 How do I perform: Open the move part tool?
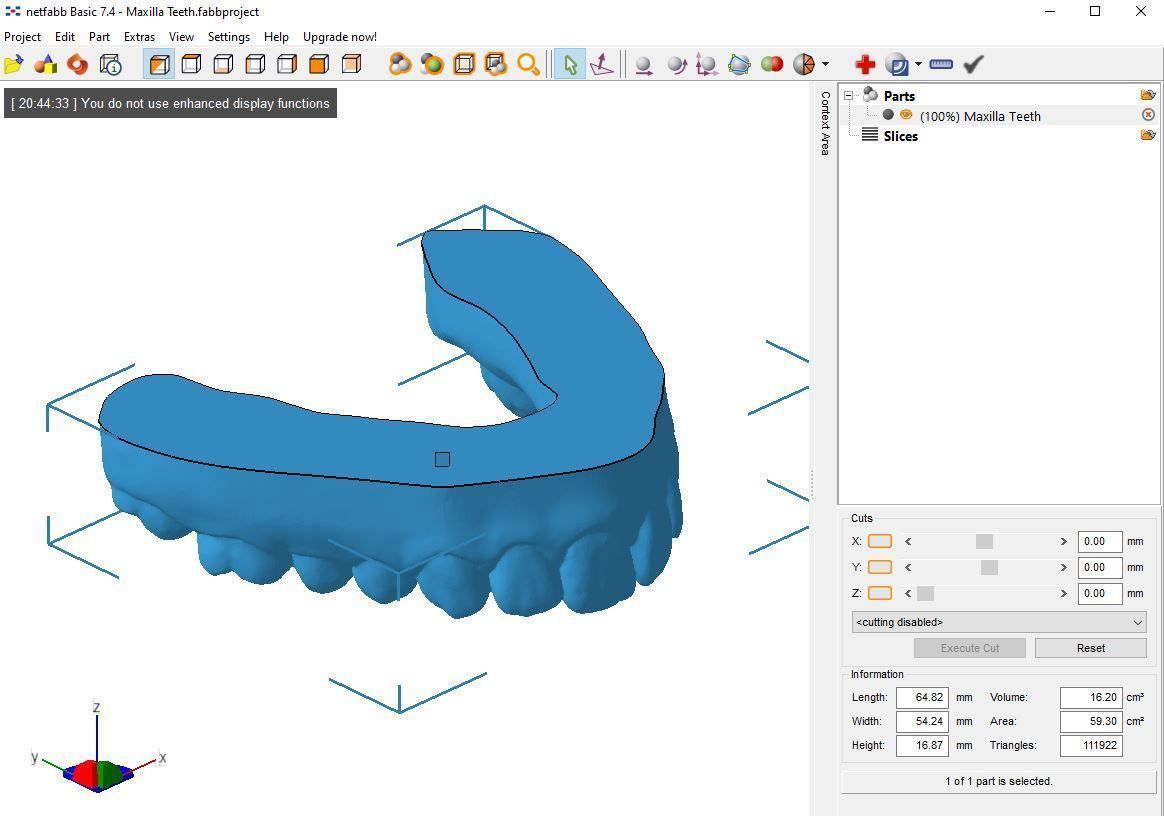[644, 65]
